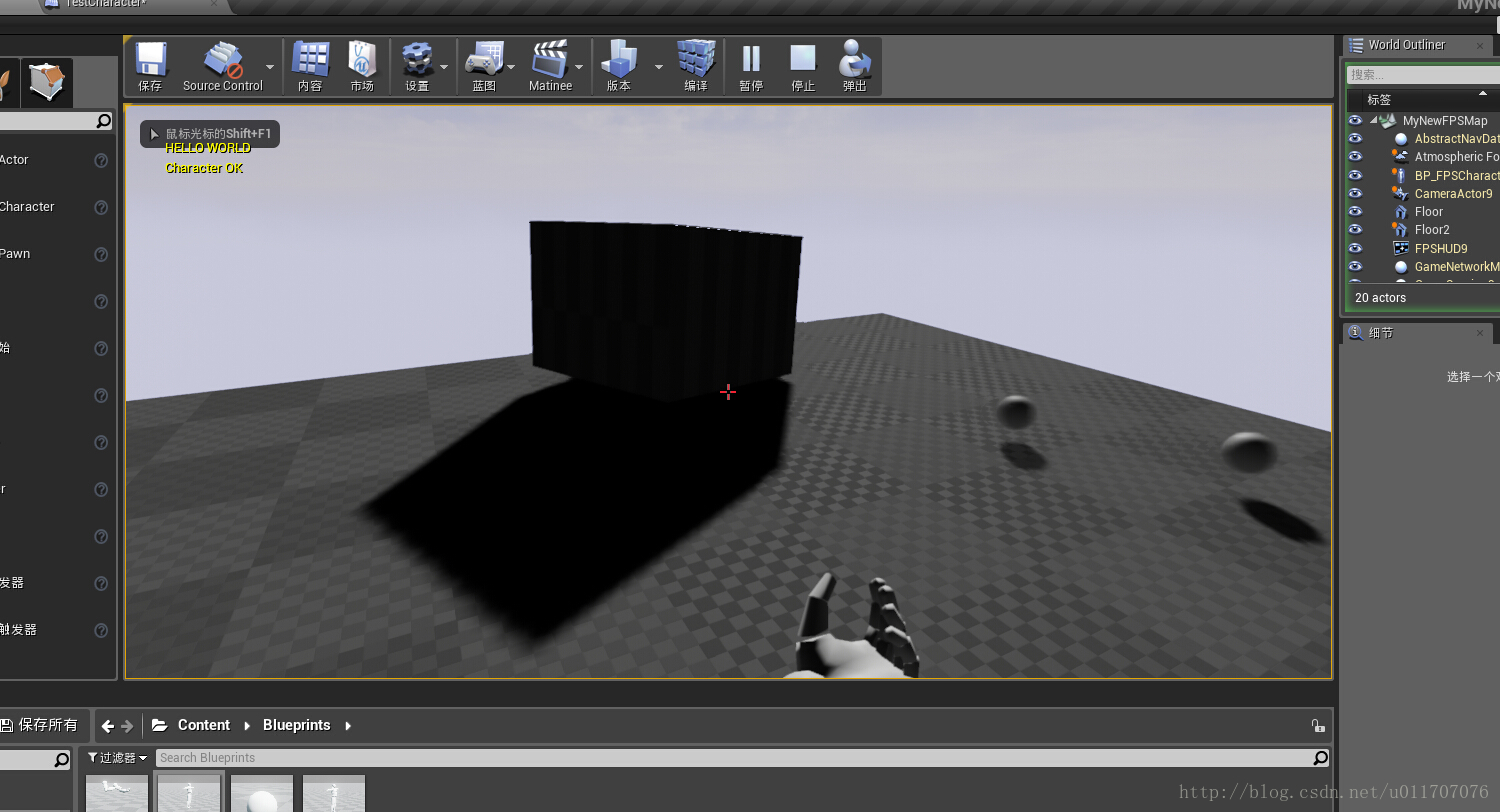The width and height of the screenshot is (1500, 812).
Task: Collapse the MyNewFPSMap tree node
Action: click(1374, 121)
